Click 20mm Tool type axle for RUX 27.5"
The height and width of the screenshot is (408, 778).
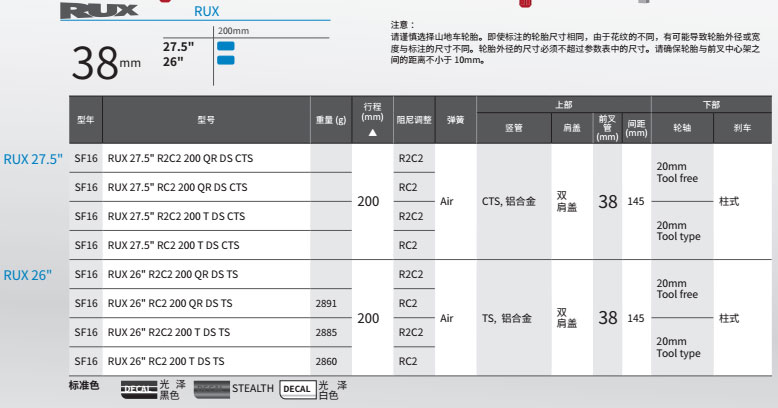(678, 231)
